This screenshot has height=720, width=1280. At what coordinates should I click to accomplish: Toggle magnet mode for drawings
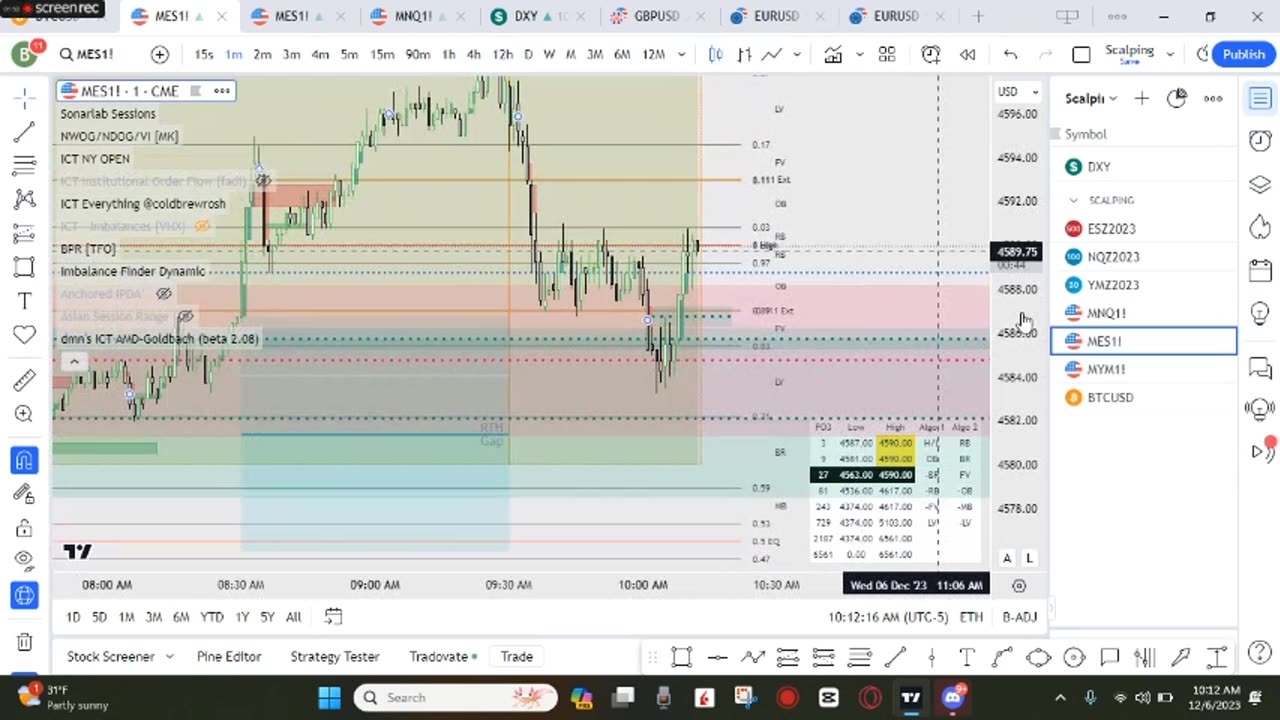coord(25,460)
